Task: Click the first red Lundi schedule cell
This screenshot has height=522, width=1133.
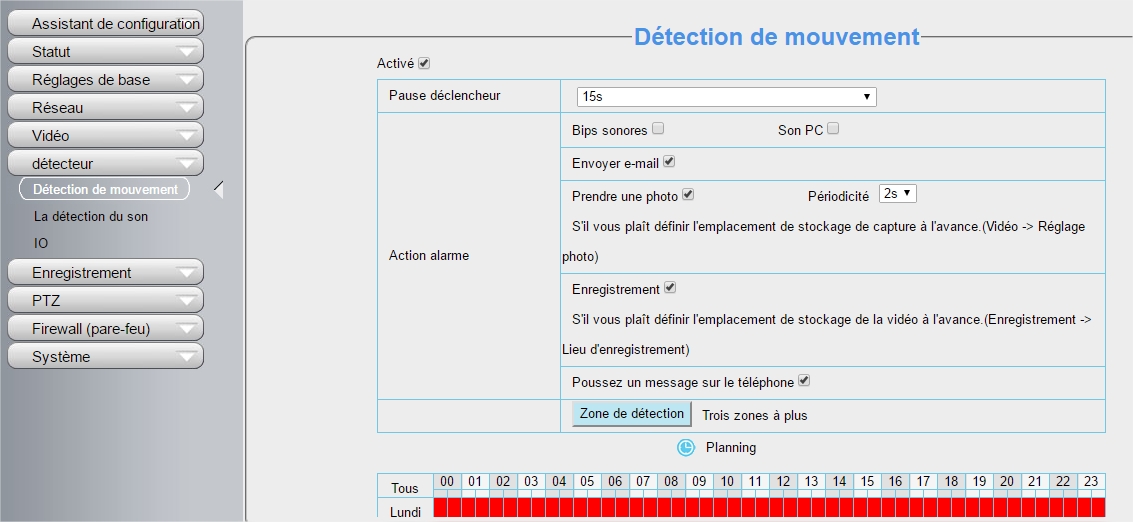Action: tap(441, 507)
